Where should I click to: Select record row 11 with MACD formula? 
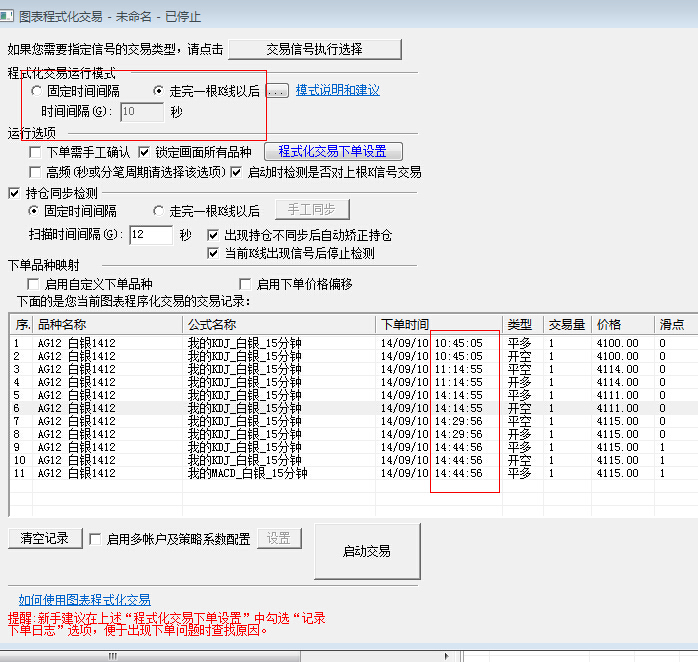250,473
